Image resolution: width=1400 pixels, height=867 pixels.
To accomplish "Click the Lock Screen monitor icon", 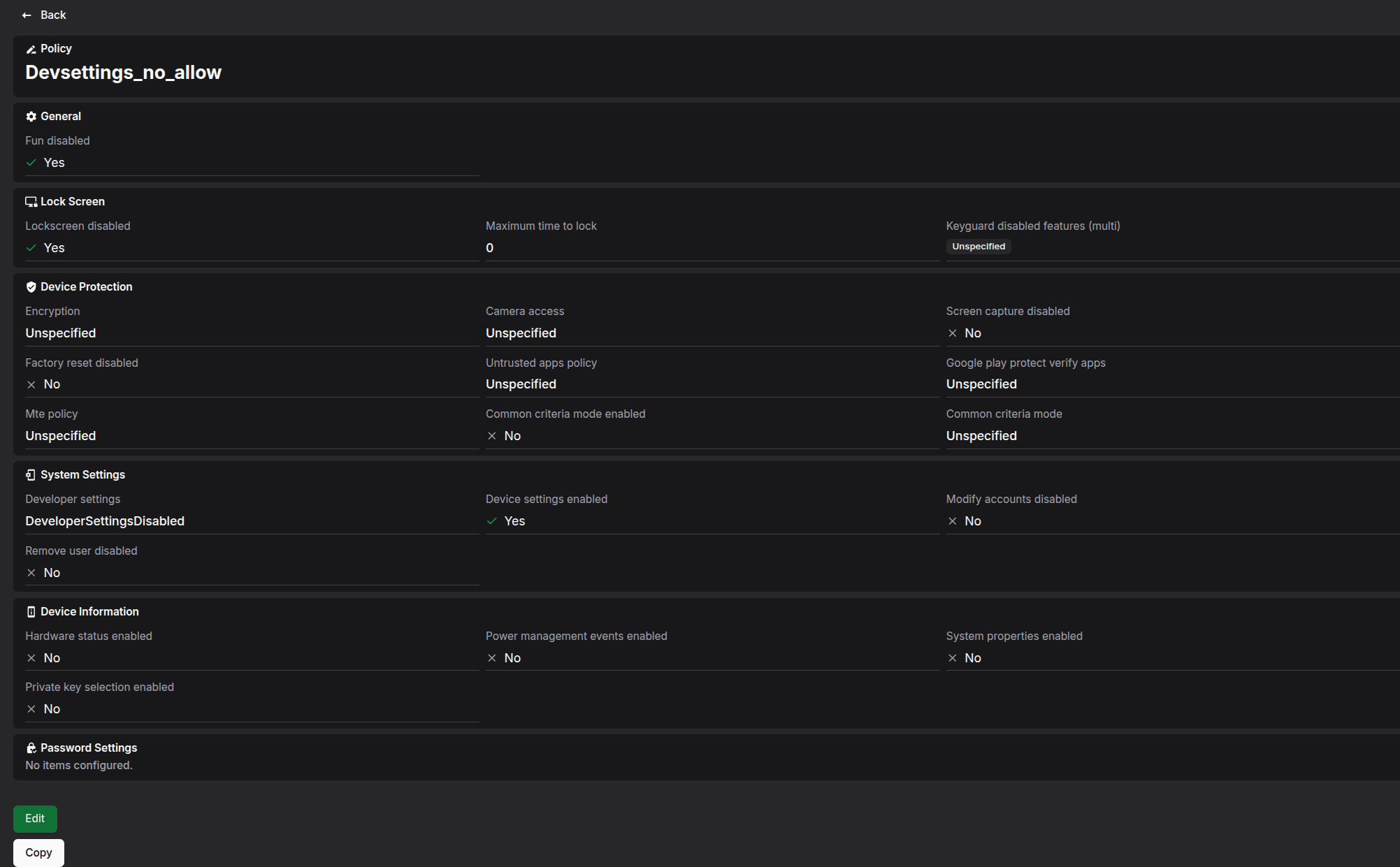I will tap(31, 202).
